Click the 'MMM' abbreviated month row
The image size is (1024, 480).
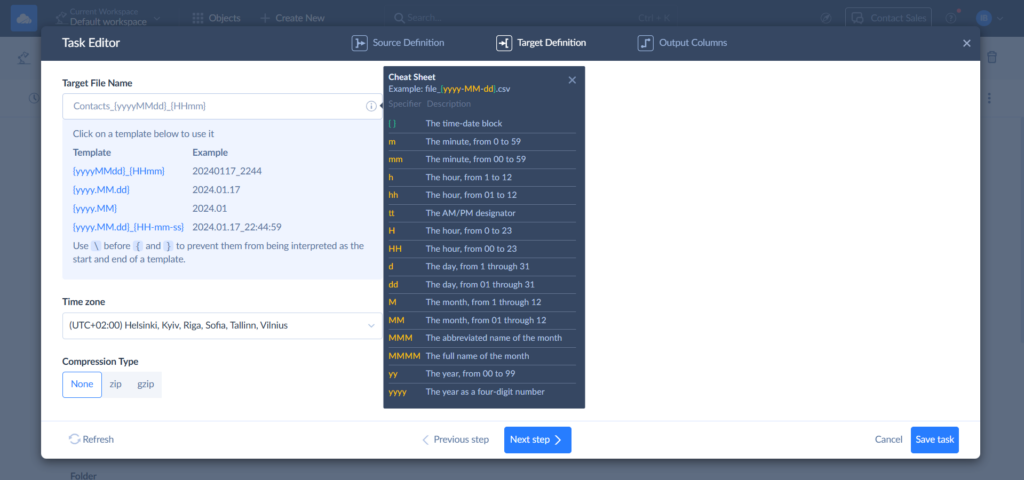[x=482, y=338]
